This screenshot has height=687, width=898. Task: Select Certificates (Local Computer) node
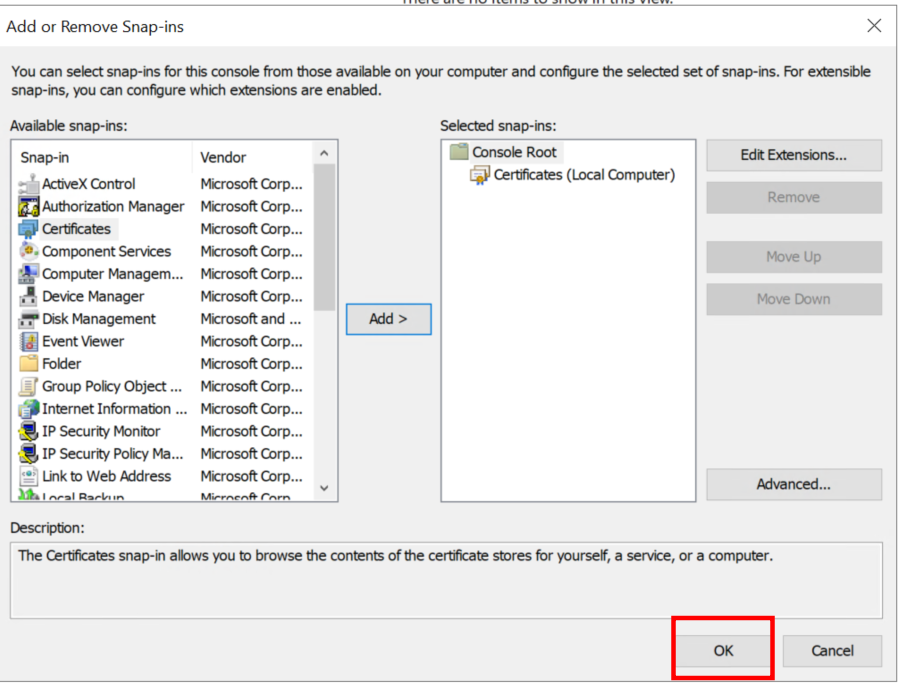click(x=584, y=175)
